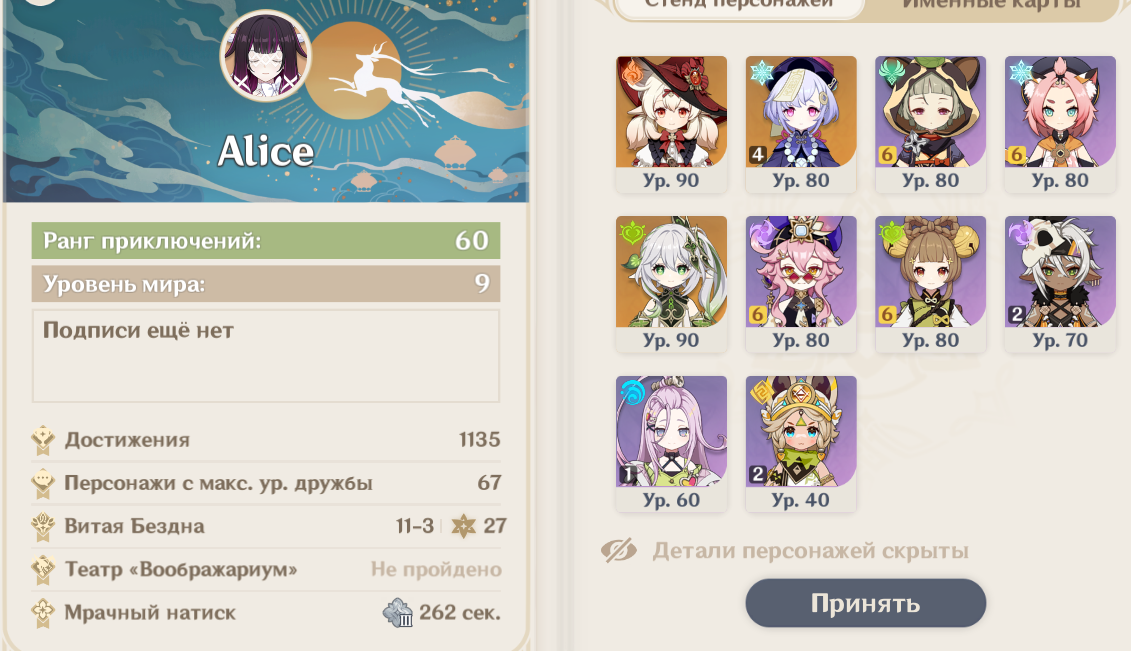Click the Театр «Воображариум» row icon

pyautogui.click(x=43, y=570)
